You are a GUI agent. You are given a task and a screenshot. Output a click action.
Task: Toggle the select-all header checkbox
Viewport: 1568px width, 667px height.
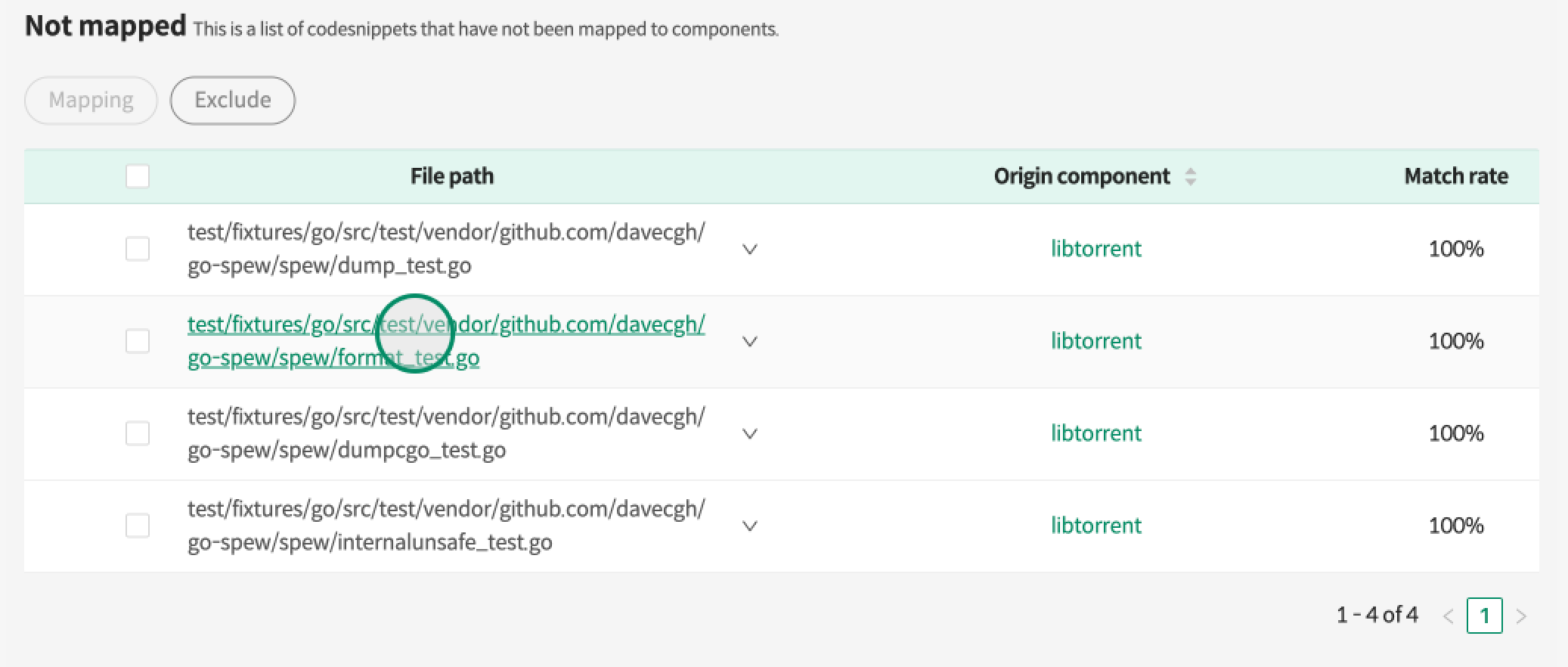click(x=138, y=177)
